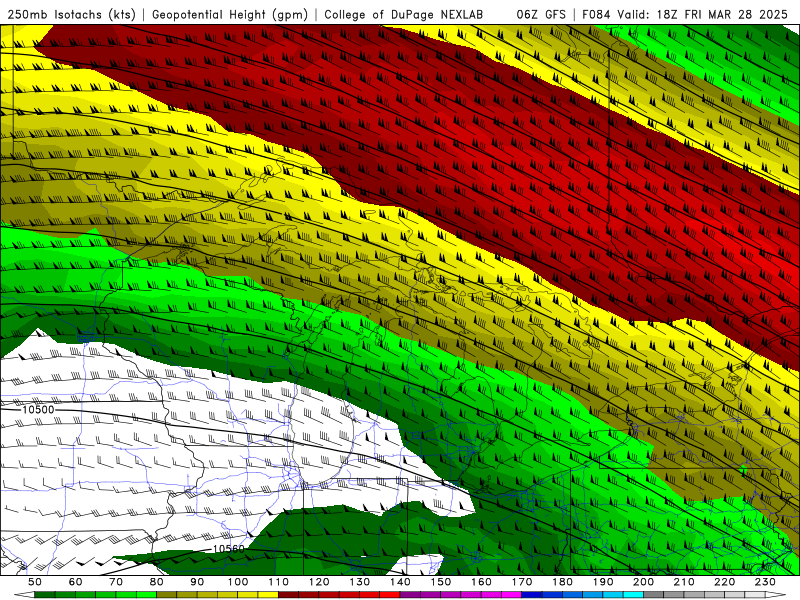Click the 230 knot tick label on the color scale
800x600 pixels.
coord(765,582)
